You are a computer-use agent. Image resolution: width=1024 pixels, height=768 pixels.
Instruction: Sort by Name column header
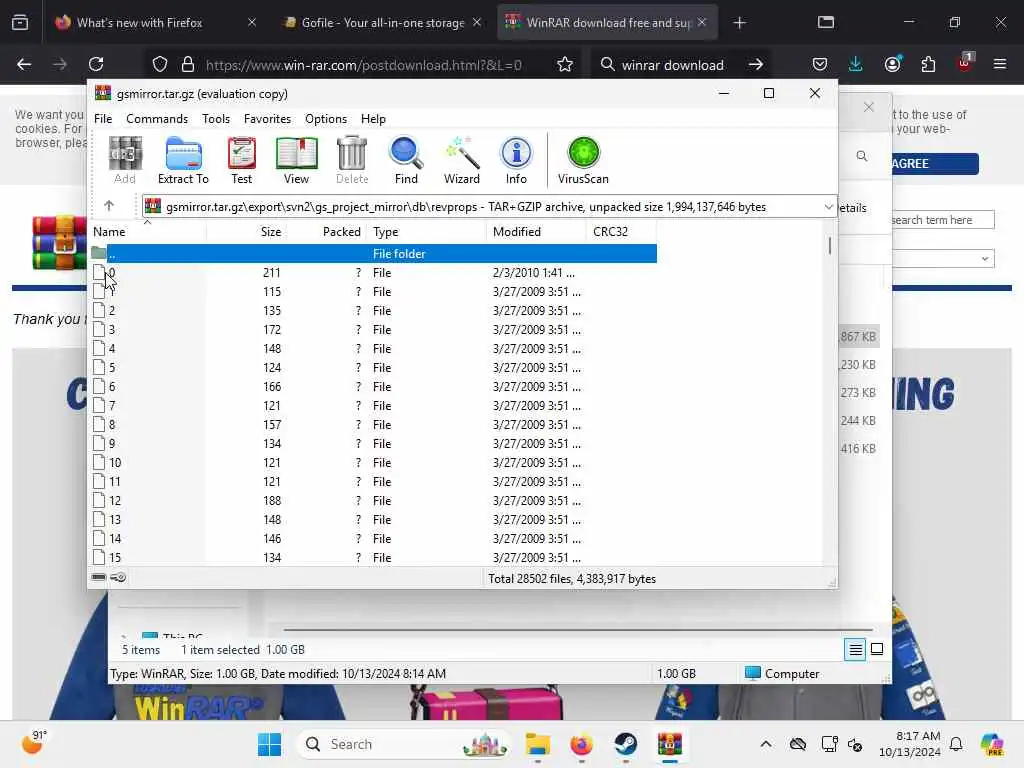tap(148, 232)
